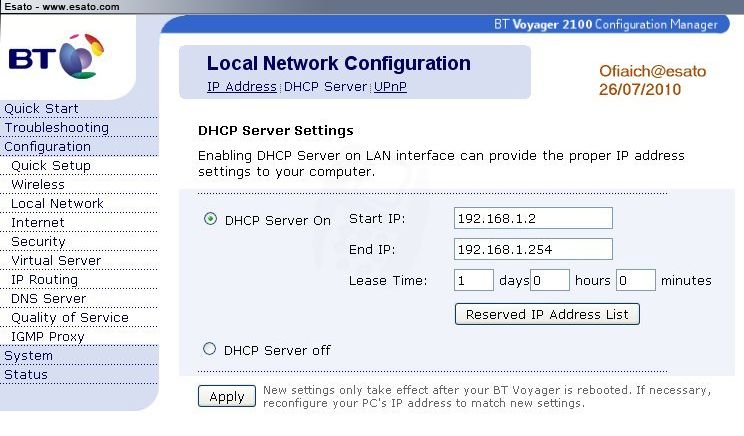Go to Wireless settings page
Image resolution: width=744 pixels, height=436 pixels.
pyautogui.click(x=38, y=185)
